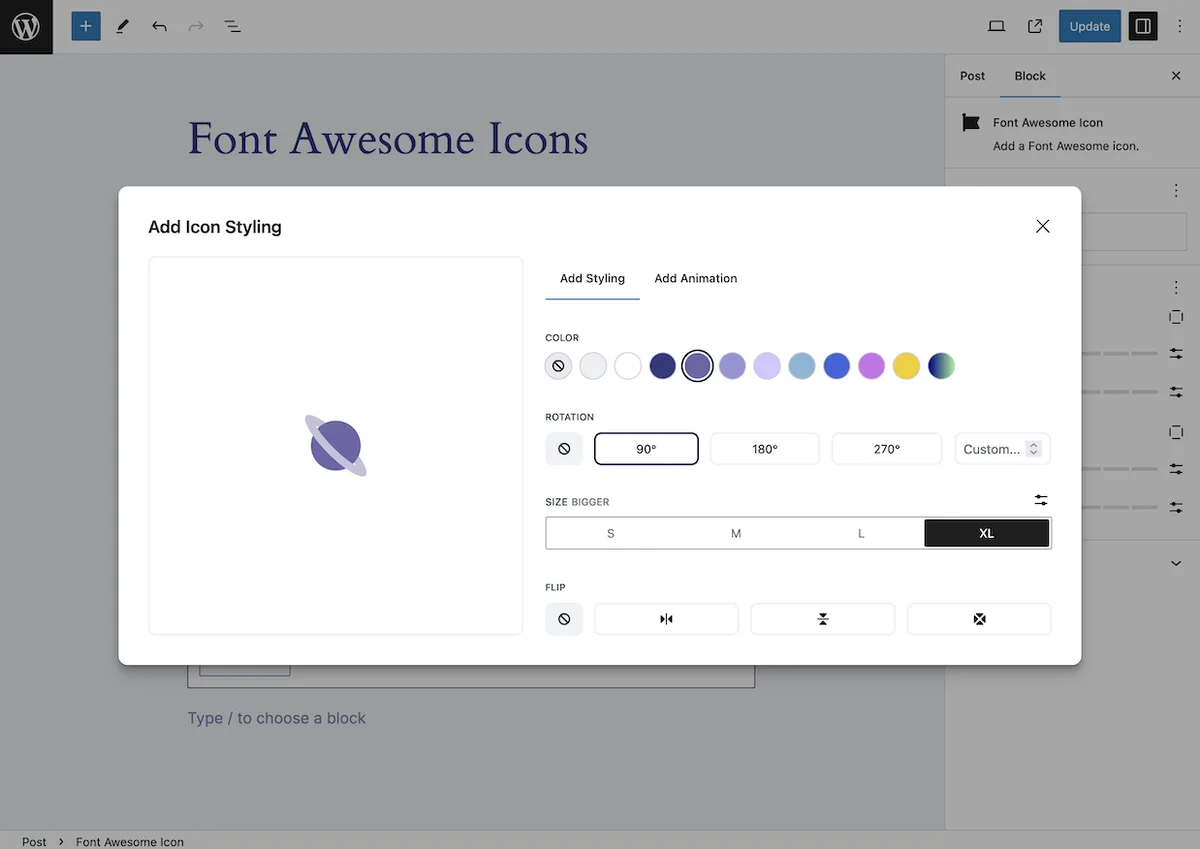Screen dimensions: 1200x849
Task: Open the editor options three-dot menu
Action: [x=1180, y=27]
